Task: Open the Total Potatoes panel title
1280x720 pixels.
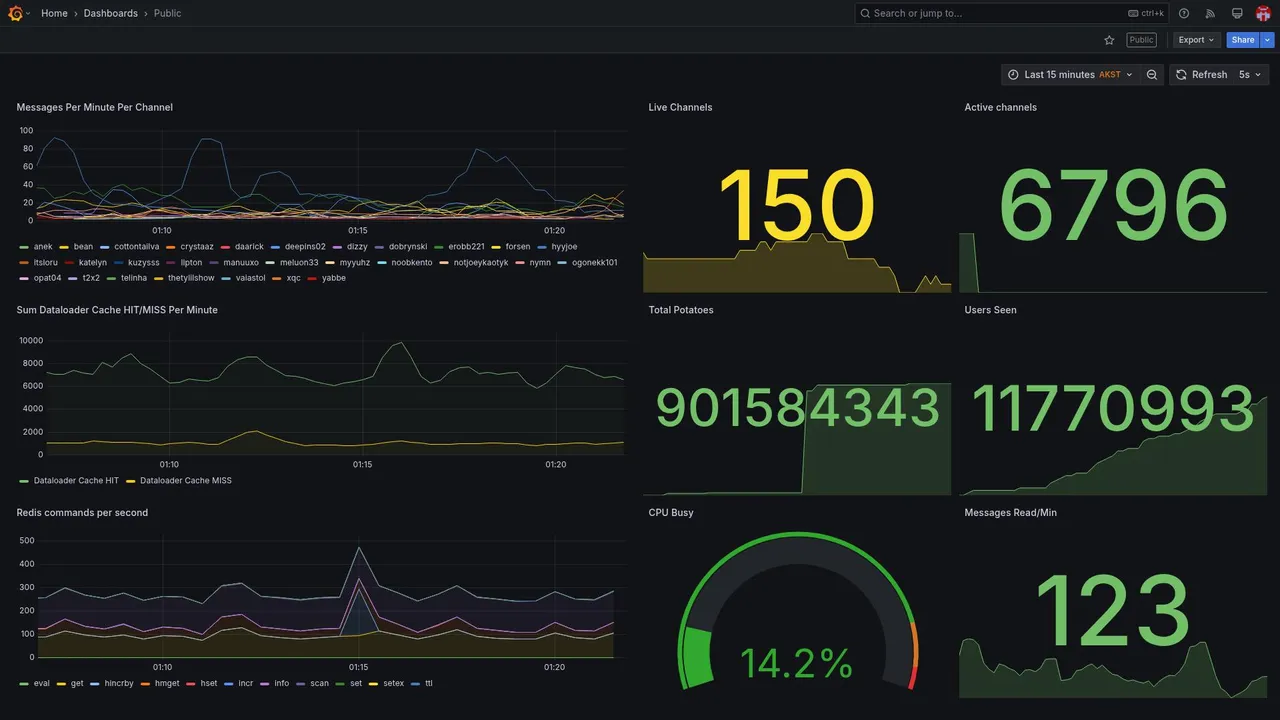Action: click(x=681, y=310)
